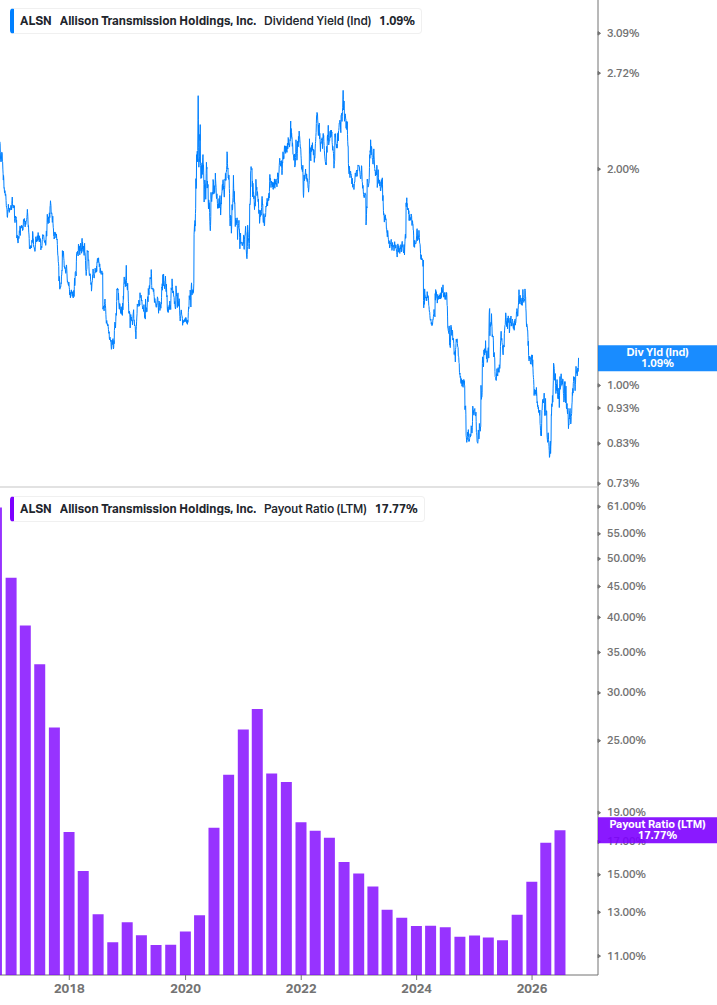717x1005 pixels.
Task: Click the 35.00% payout axis label
Action: 627,652
